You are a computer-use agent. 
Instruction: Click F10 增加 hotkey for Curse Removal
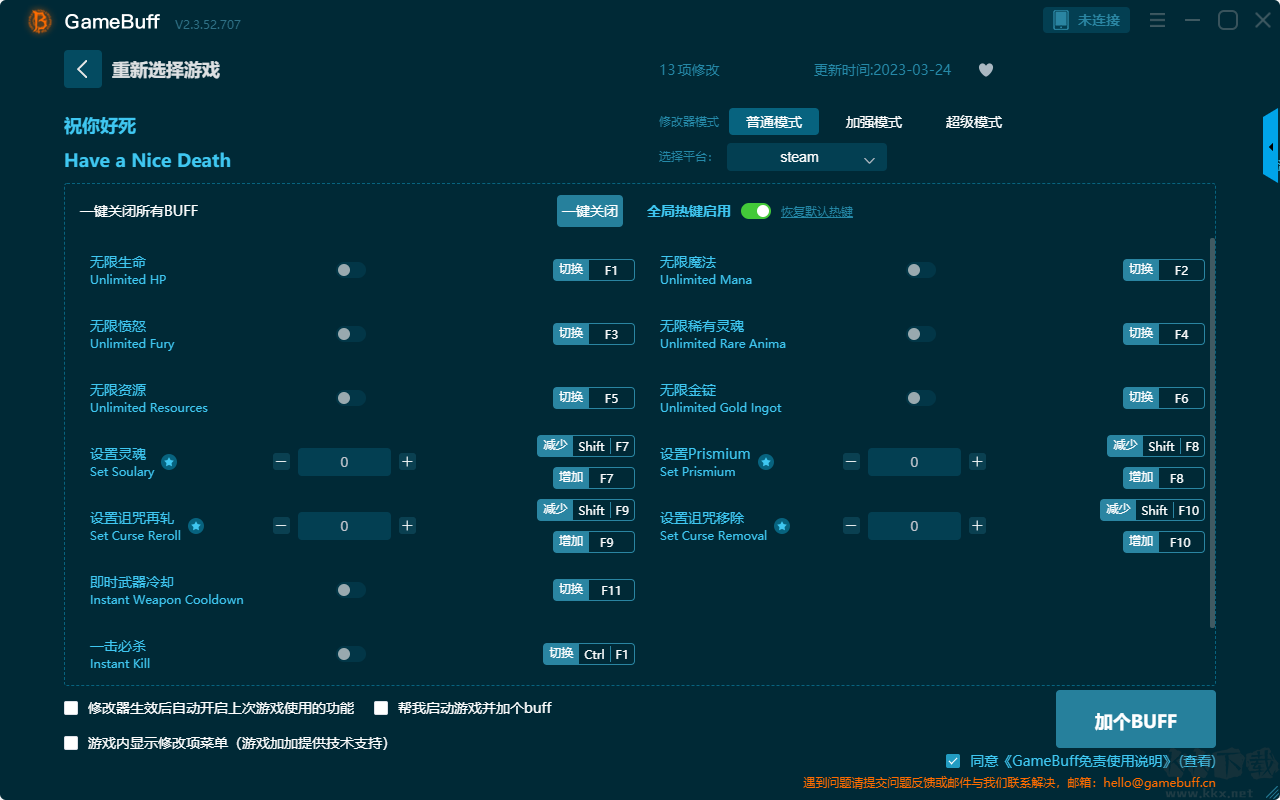tap(1164, 542)
